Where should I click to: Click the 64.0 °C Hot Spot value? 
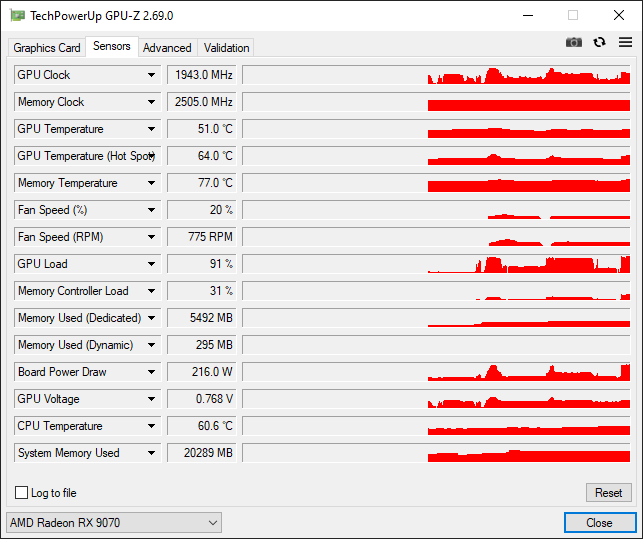(202, 156)
